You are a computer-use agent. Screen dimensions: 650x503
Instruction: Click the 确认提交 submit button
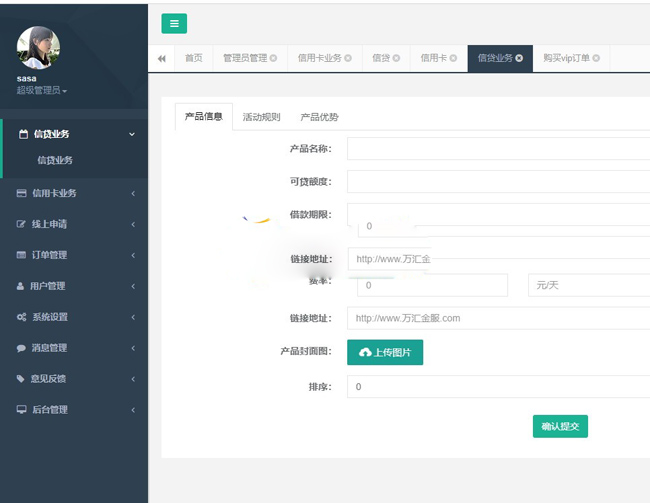560,426
